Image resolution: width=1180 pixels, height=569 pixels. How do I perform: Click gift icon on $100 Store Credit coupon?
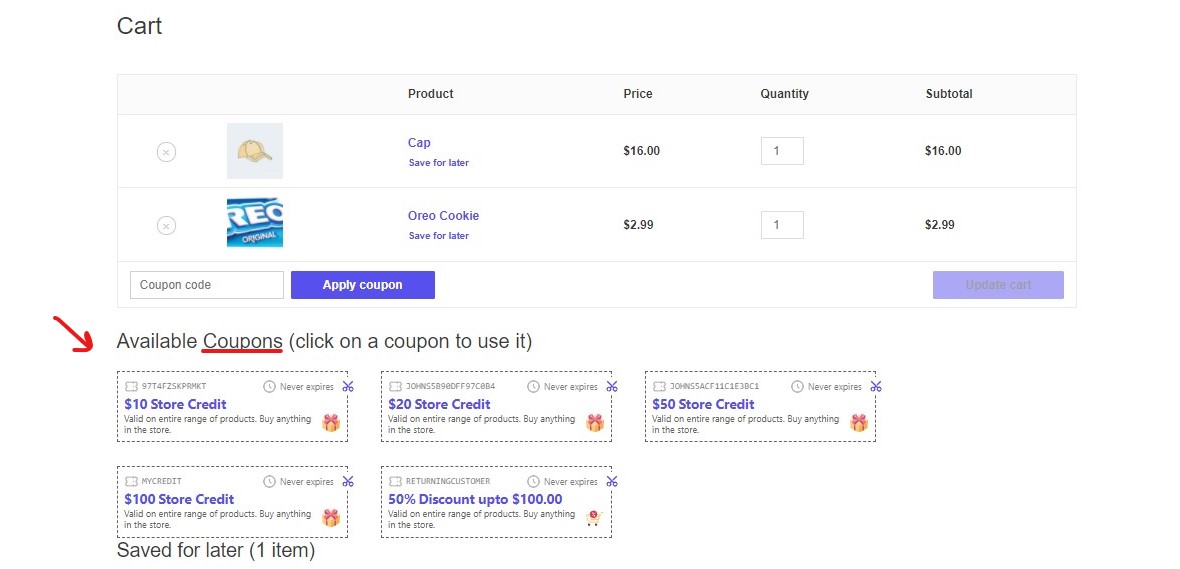tap(331, 518)
